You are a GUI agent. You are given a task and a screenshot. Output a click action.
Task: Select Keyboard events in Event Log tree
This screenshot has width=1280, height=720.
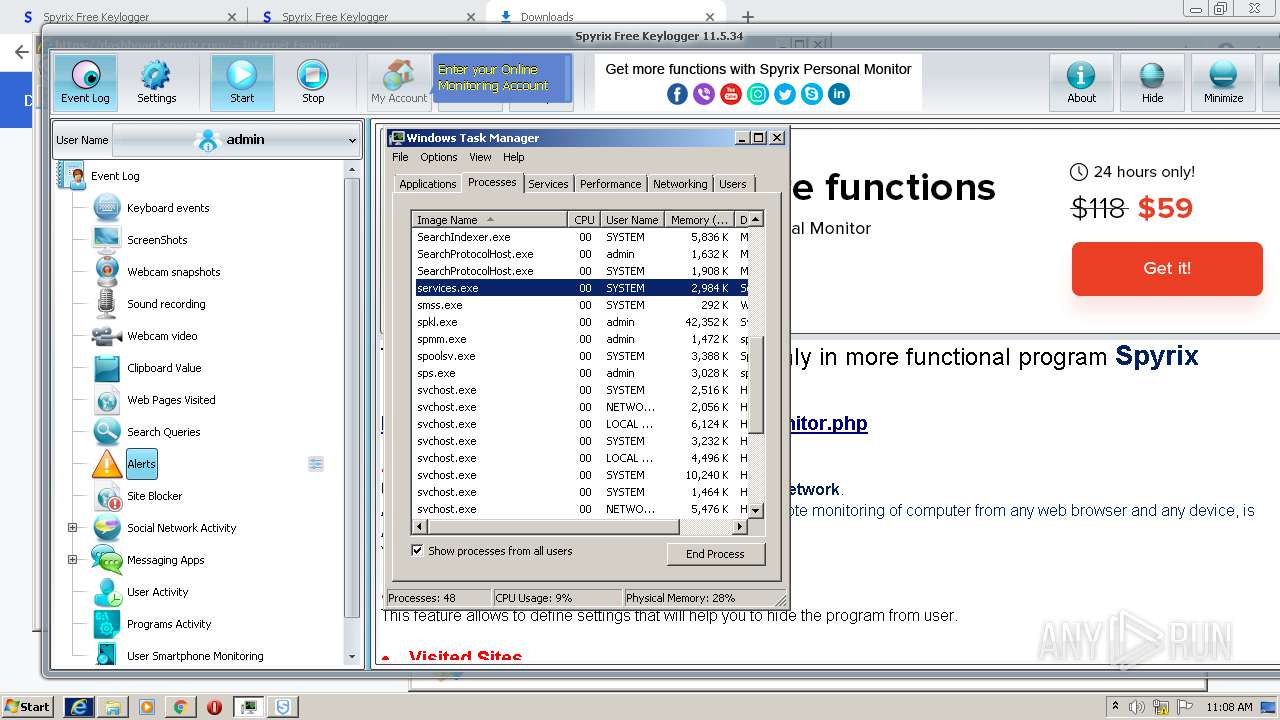point(168,208)
